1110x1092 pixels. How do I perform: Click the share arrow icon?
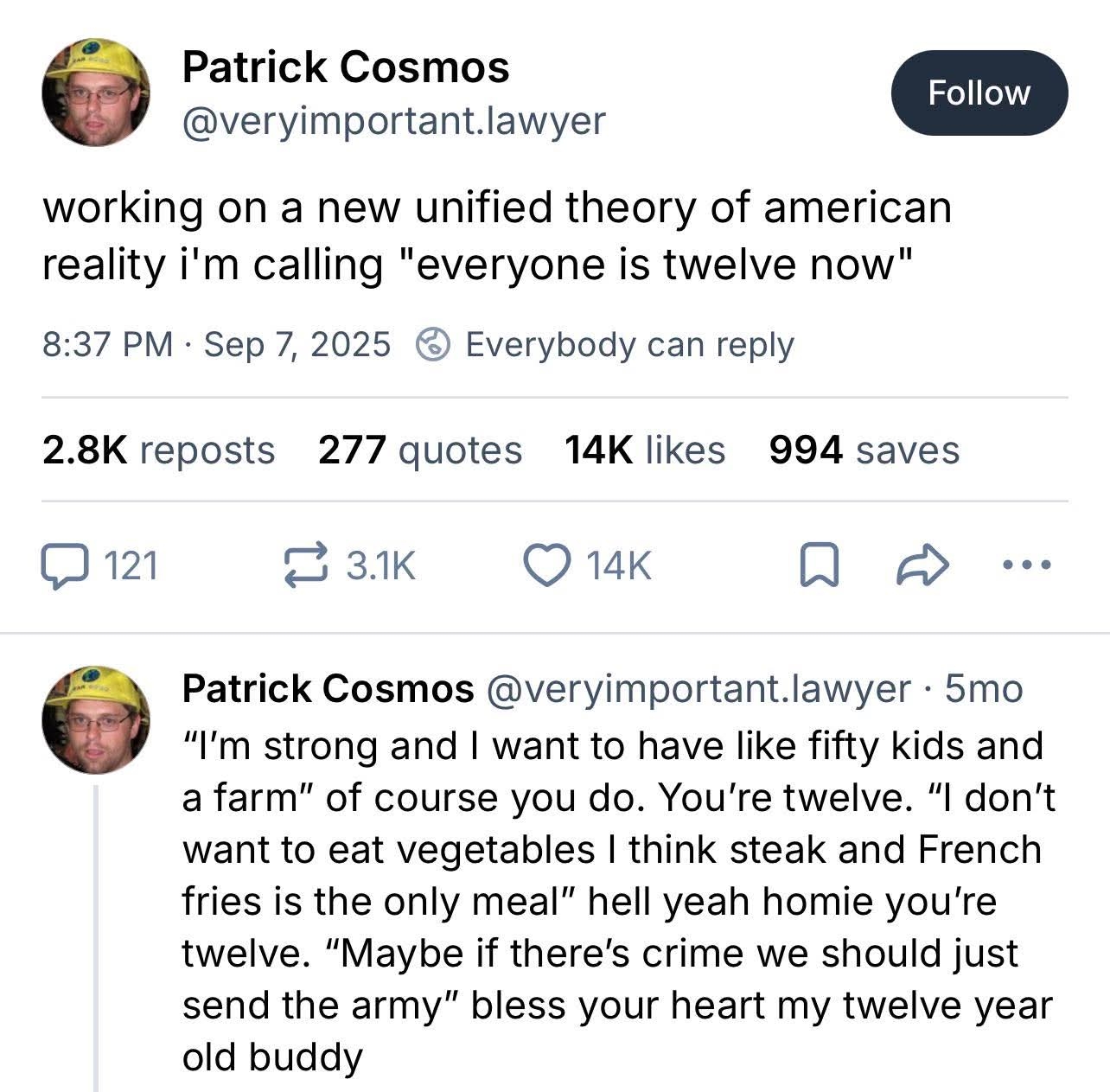(x=923, y=566)
